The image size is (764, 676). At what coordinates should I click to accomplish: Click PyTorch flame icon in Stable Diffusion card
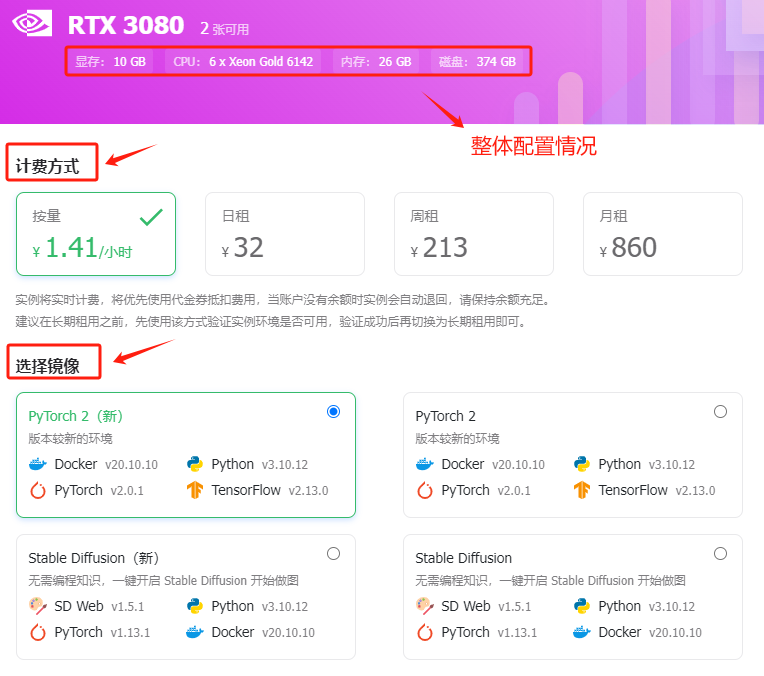point(425,632)
